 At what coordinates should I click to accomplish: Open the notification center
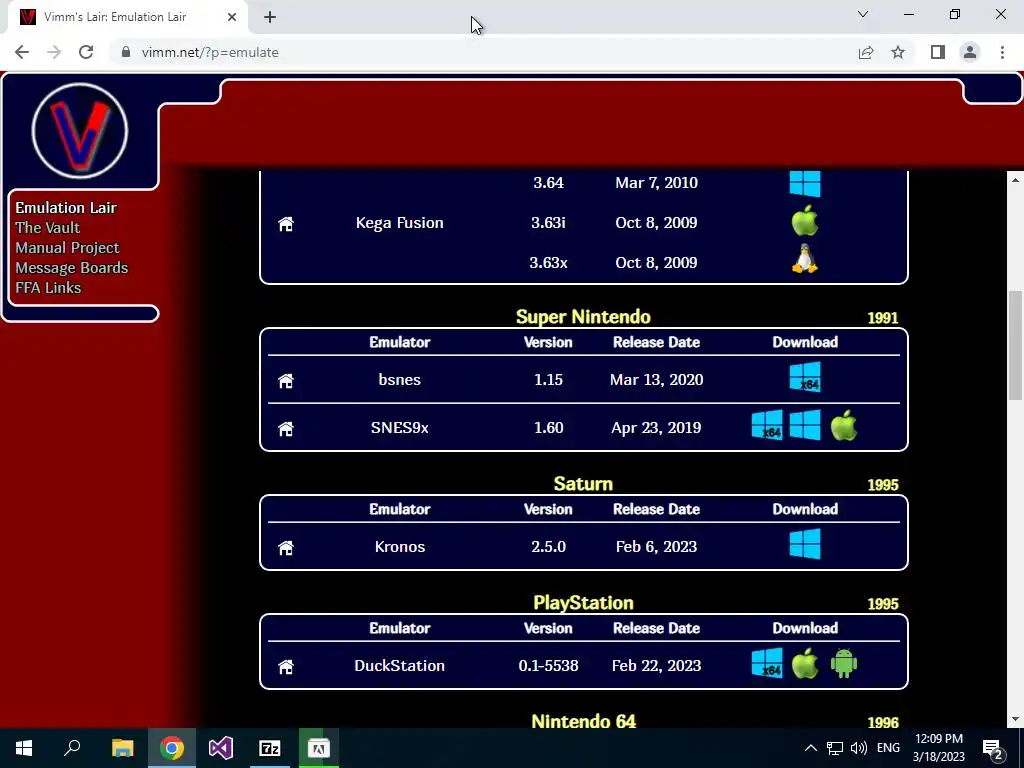coord(993,748)
